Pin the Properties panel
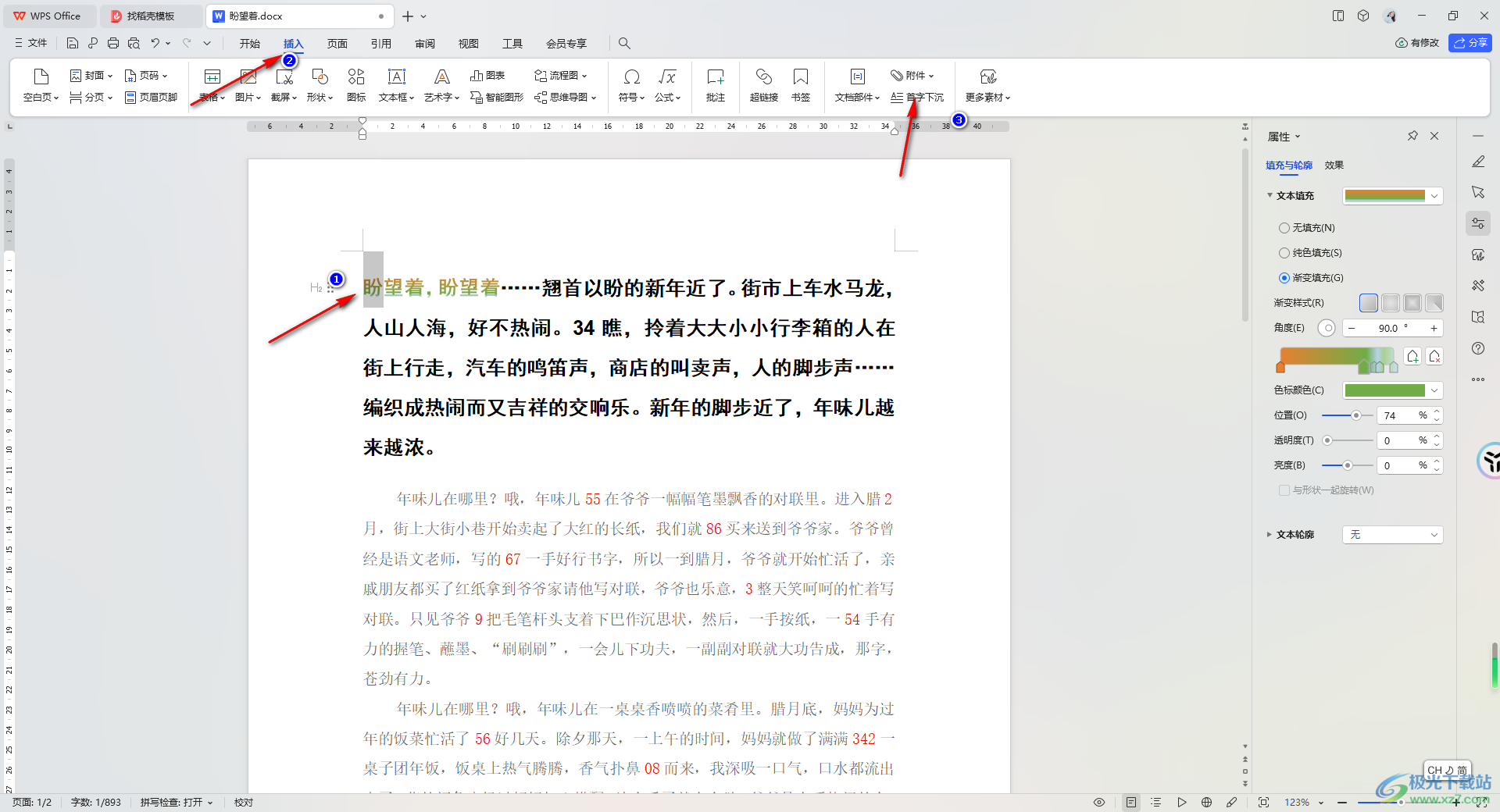The height and width of the screenshot is (812, 1500). 1412,136
